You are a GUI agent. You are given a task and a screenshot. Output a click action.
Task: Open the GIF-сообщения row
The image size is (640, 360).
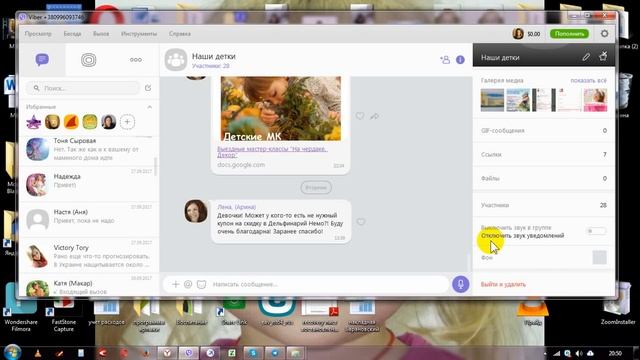click(x=544, y=131)
